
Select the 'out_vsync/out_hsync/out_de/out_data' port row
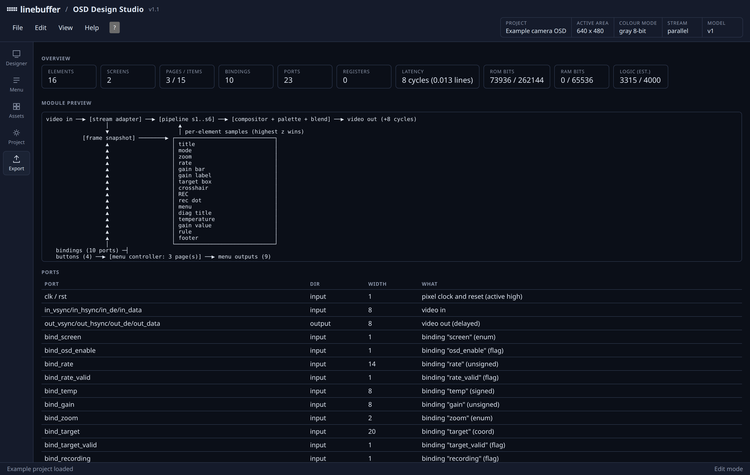point(391,323)
